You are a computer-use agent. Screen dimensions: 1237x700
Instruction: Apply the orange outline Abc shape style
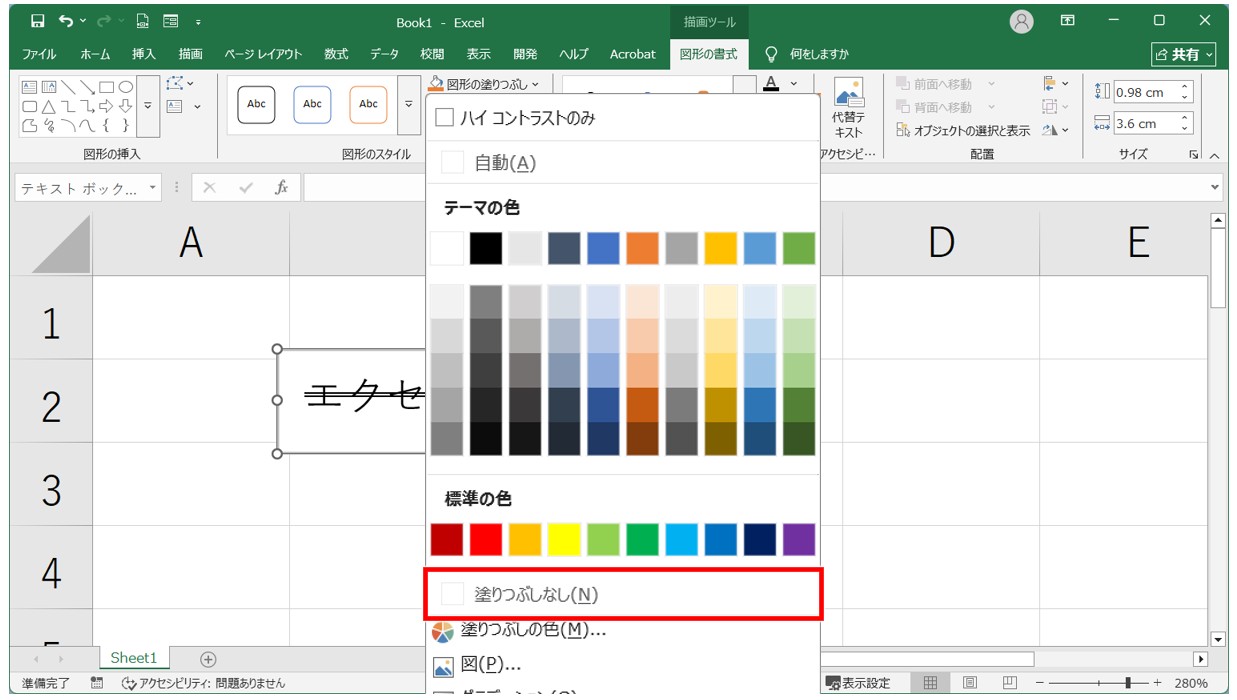[x=368, y=104]
